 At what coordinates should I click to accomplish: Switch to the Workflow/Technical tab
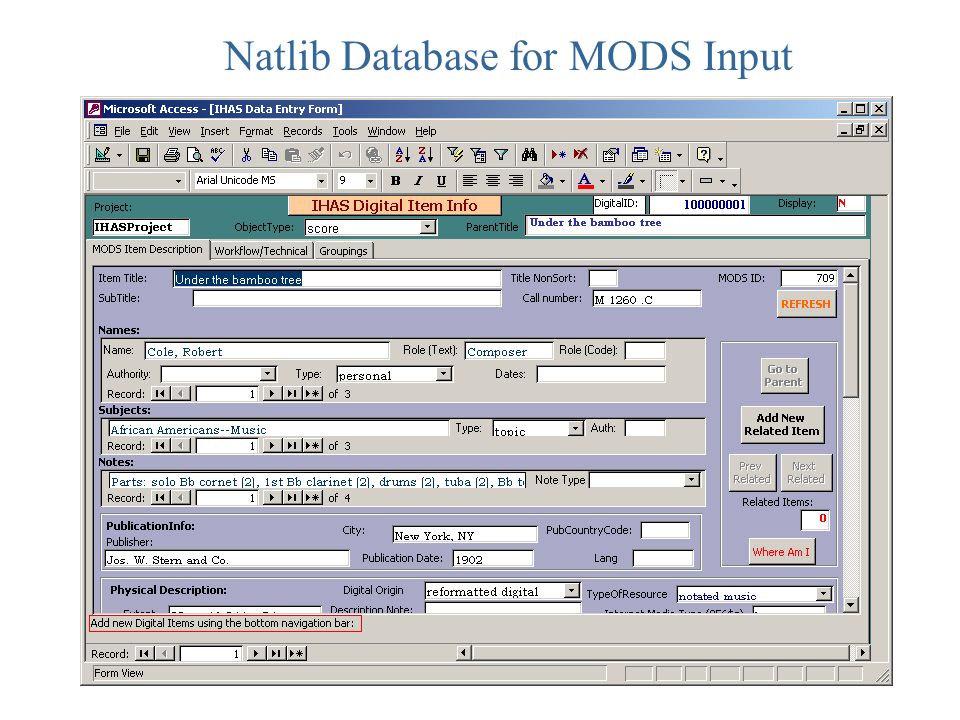point(261,251)
